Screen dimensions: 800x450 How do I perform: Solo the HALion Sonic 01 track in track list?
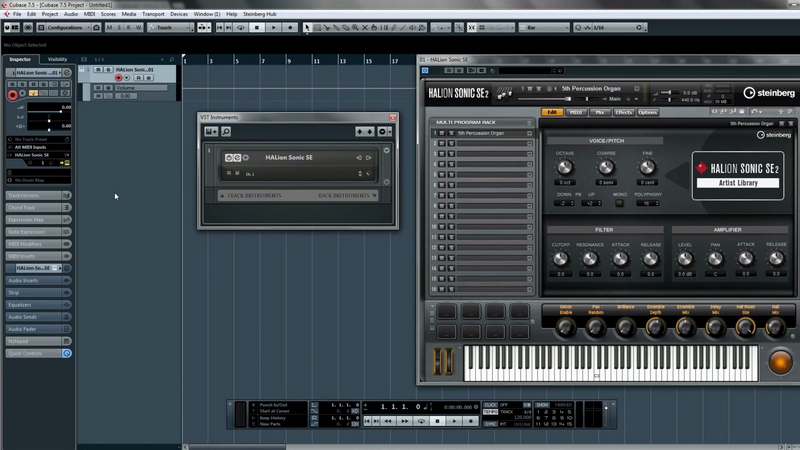pyautogui.click(x=108, y=69)
